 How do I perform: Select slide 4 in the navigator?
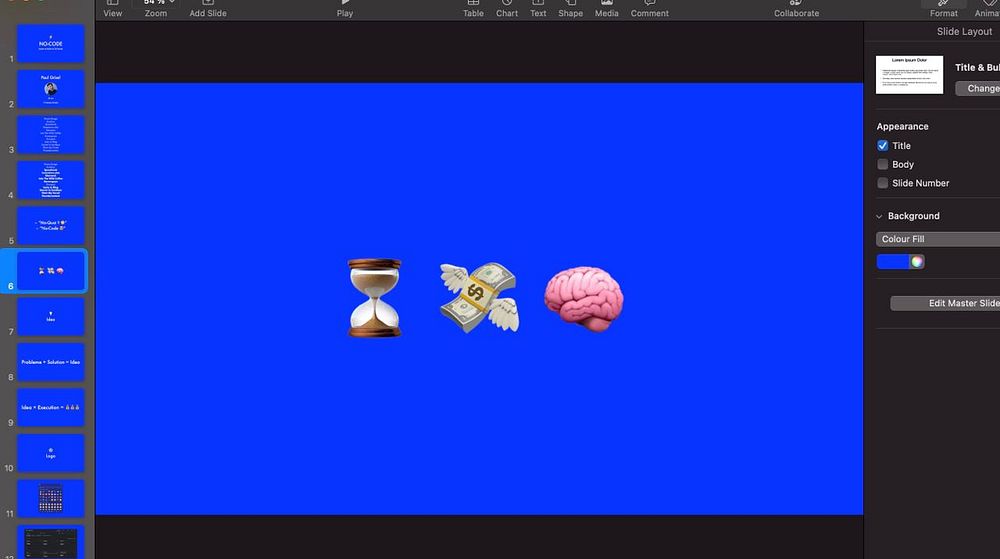tap(50, 180)
